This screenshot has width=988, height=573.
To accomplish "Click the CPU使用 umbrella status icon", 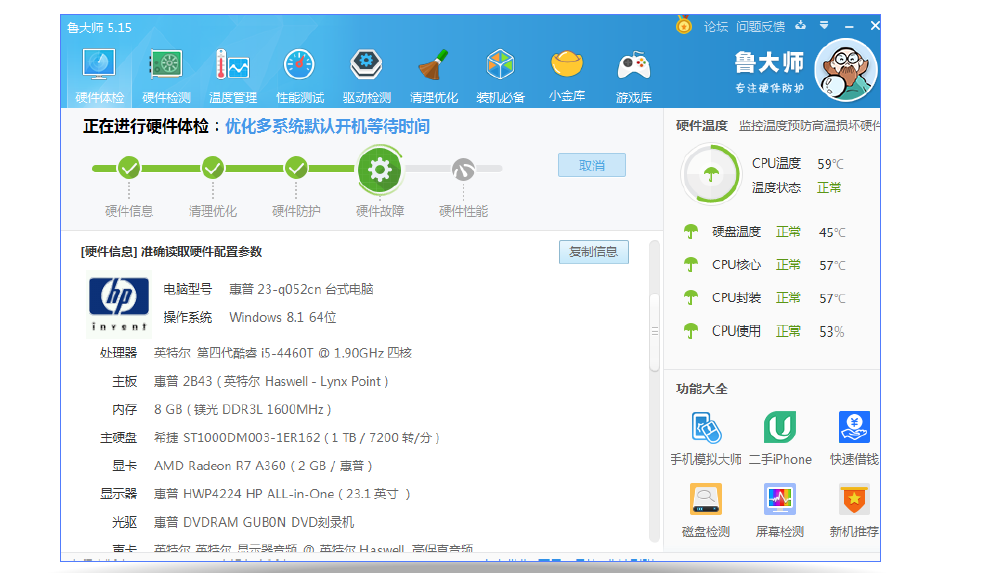I will pyautogui.click(x=691, y=331).
